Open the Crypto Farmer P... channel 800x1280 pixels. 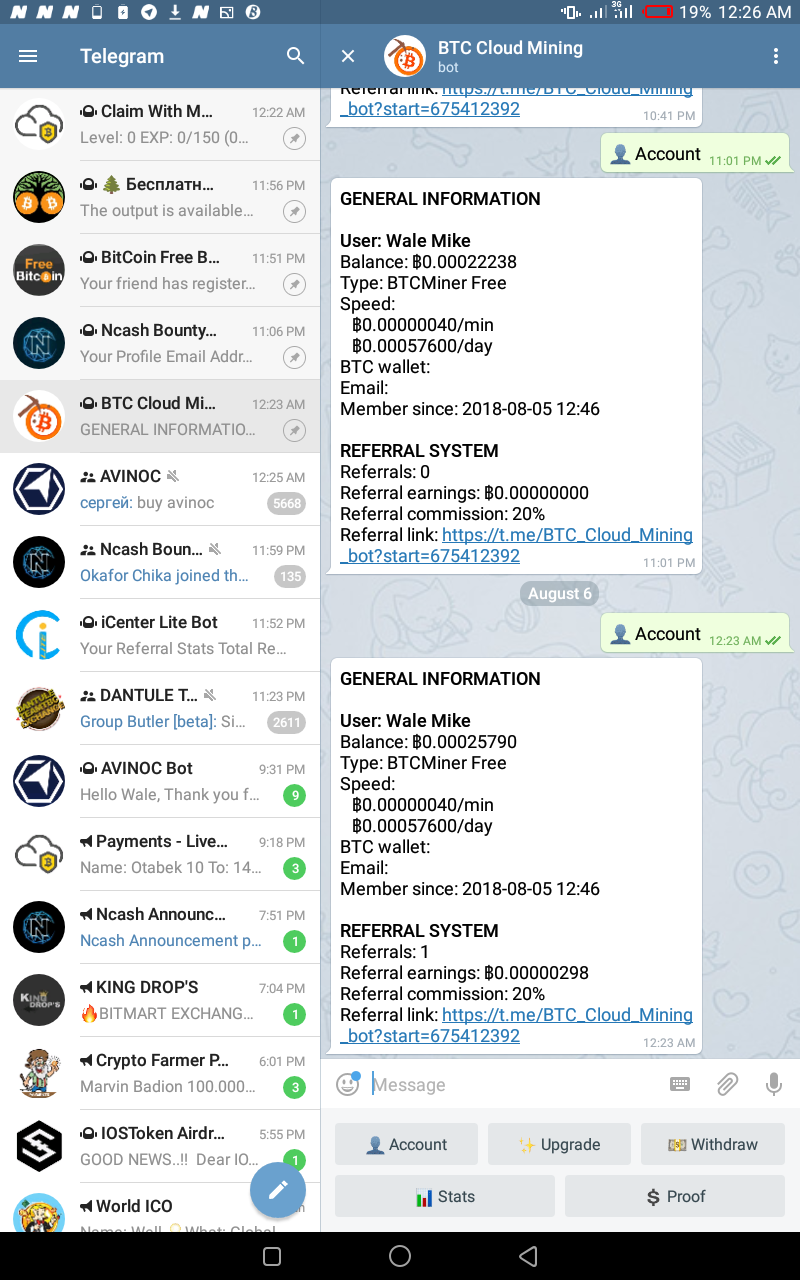[160, 1073]
